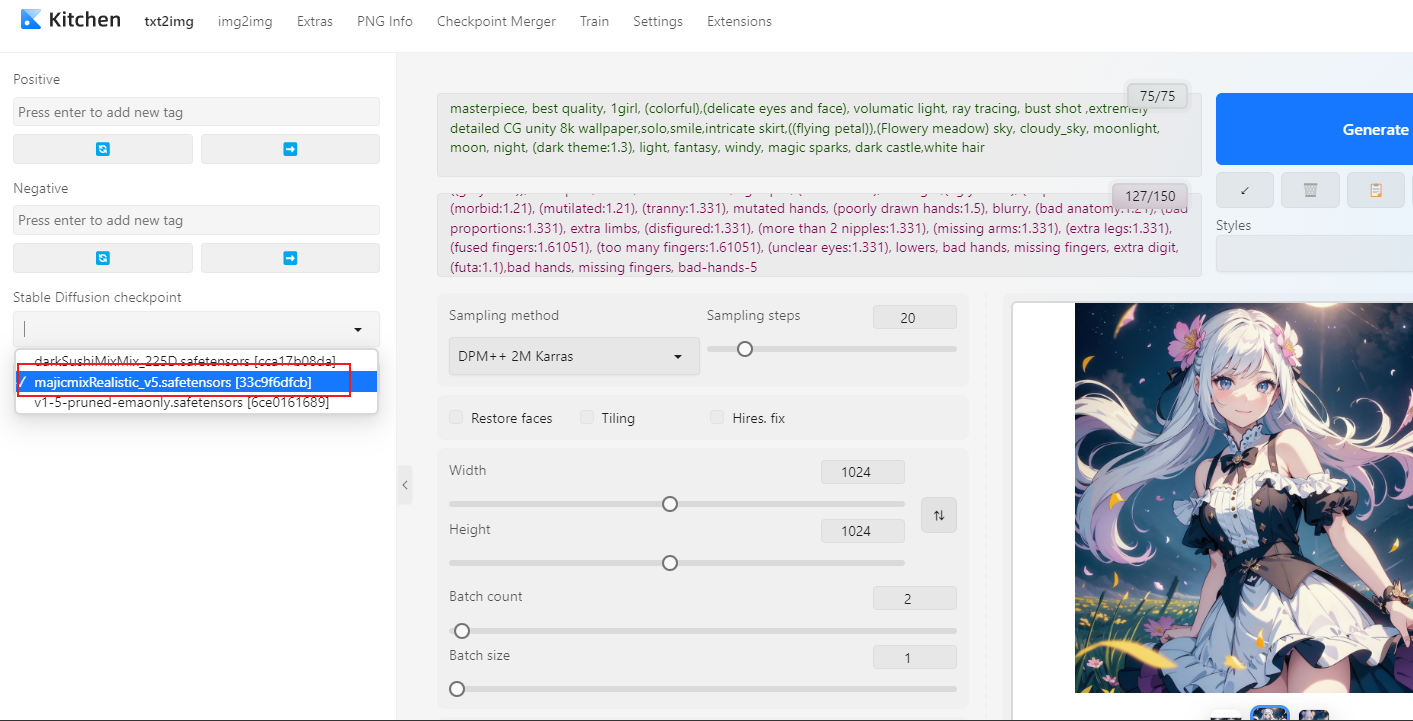Image resolution: width=1413 pixels, height=721 pixels.
Task: Open the Settings tab
Action: click(x=658, y=21)
